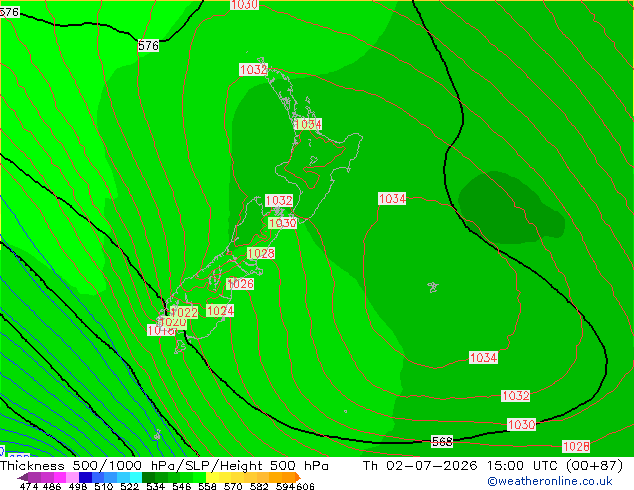Viewport: 634px width, 490px height.
Task: Open the weatheronline.co.uk copyright link
Action: tap(549, 481)
